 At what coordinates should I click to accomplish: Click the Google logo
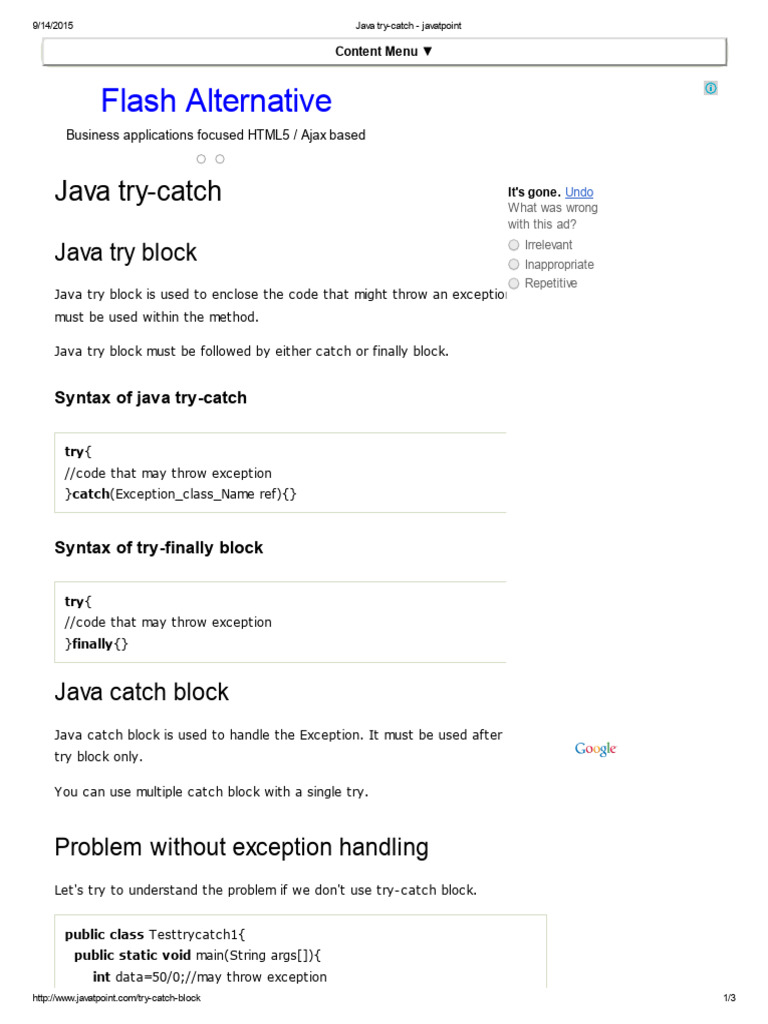pyautogui.click(x=596, y=749)
